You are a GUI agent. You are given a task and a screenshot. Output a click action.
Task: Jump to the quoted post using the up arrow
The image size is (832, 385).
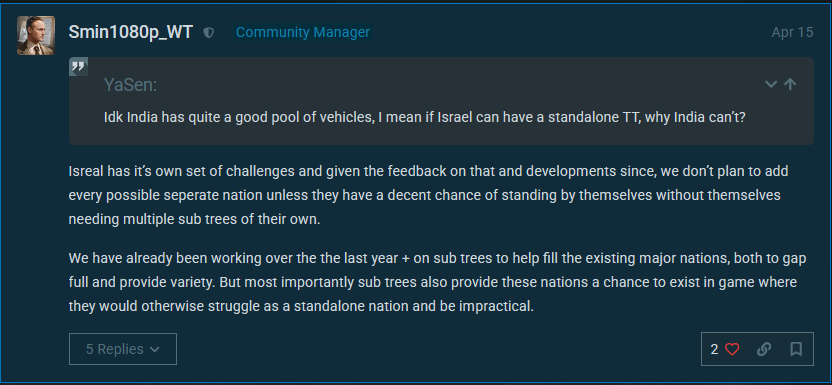790,84
